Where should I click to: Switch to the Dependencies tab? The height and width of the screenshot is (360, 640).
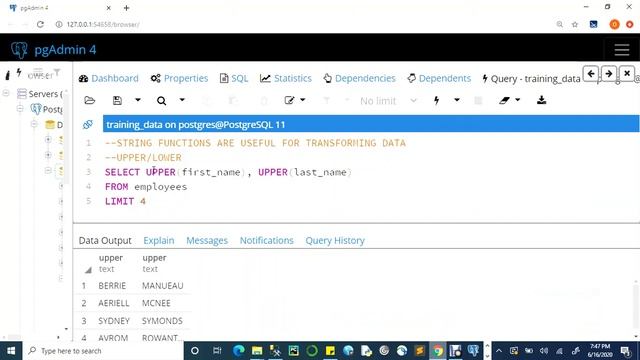[x=359, y=78]
